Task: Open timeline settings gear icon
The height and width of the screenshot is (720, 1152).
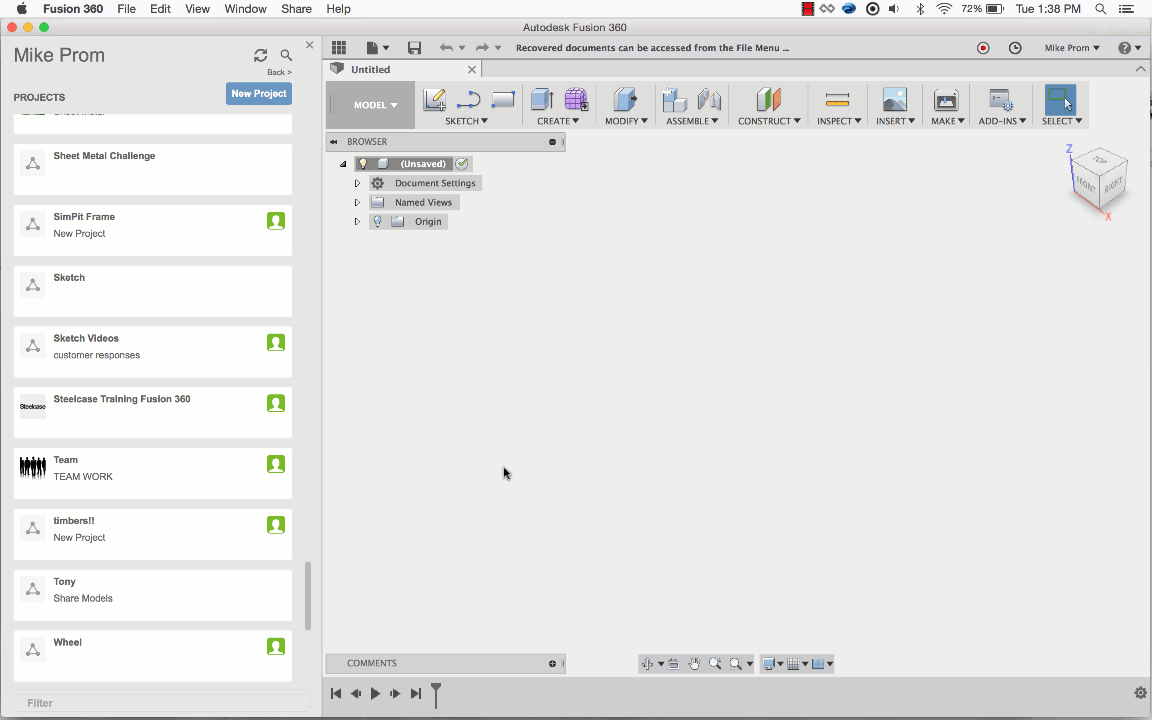Action: point(1140,693)
